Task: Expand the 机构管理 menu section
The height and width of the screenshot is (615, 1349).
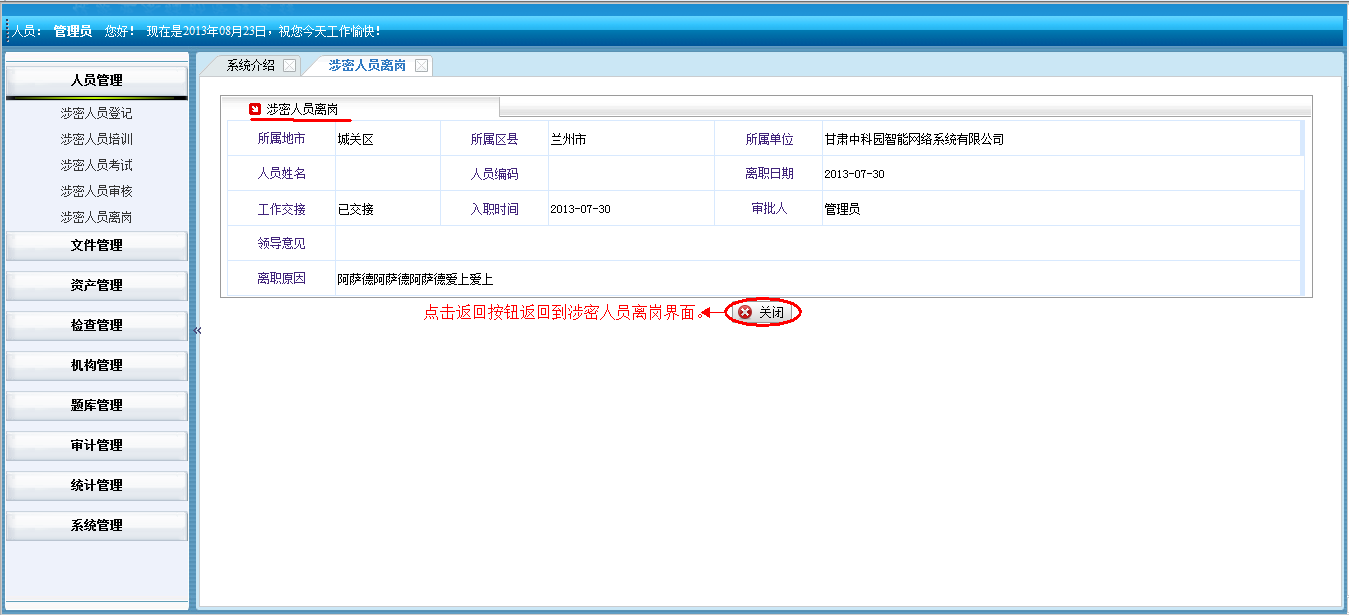Action: point(97,365)
